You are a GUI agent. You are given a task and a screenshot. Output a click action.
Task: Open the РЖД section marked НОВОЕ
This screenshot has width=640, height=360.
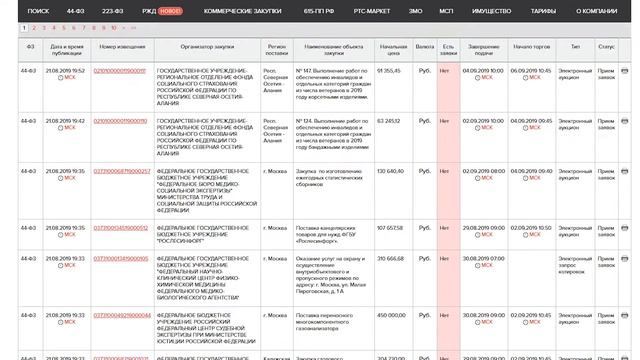pos(162,11)
